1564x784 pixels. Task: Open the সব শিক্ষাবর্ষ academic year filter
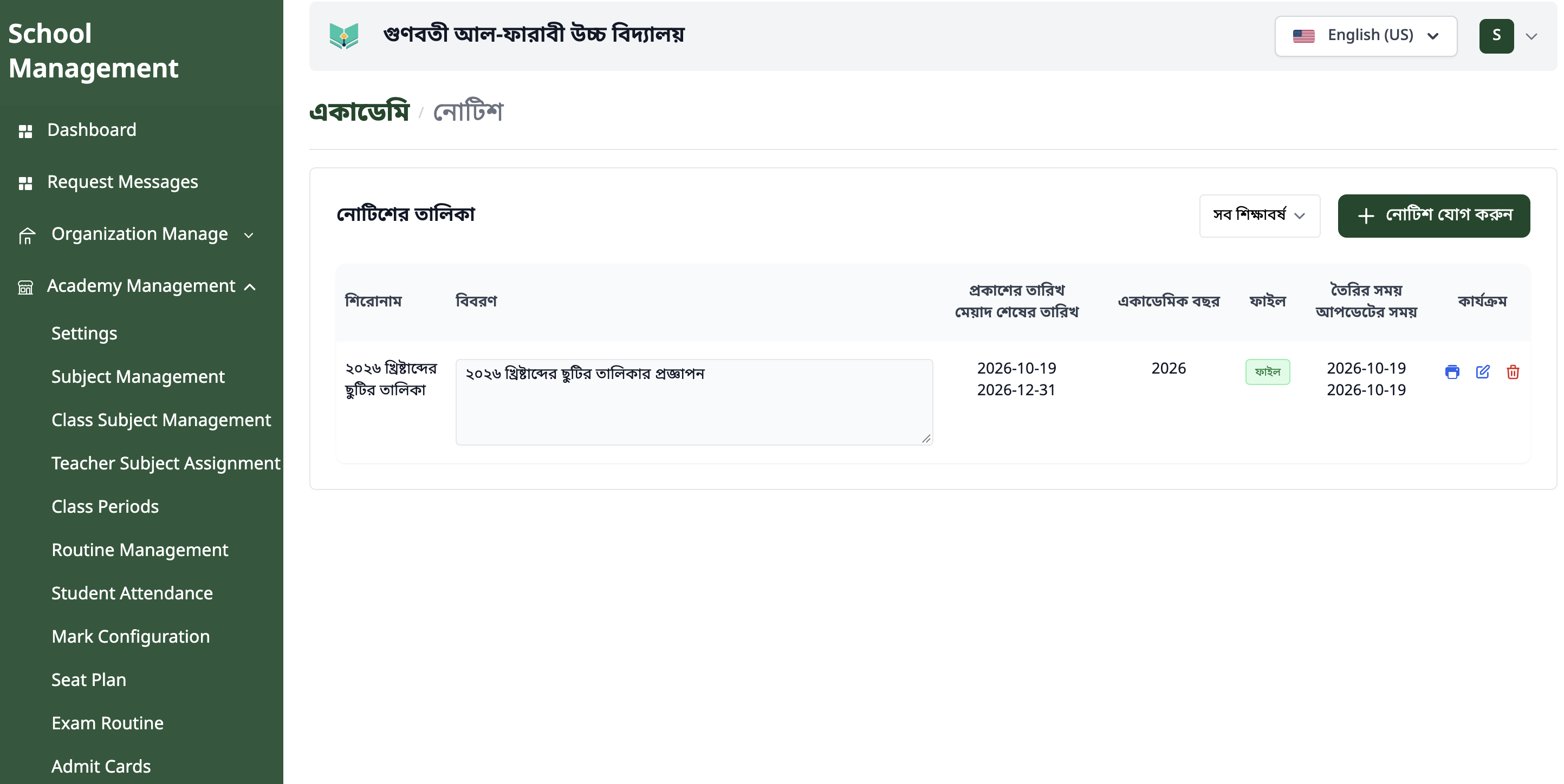(1259, 215)
